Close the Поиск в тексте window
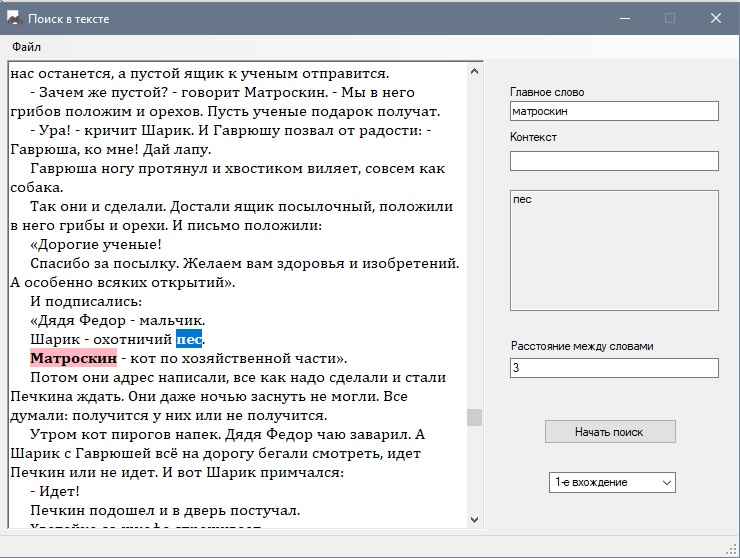 coord(716,18)
